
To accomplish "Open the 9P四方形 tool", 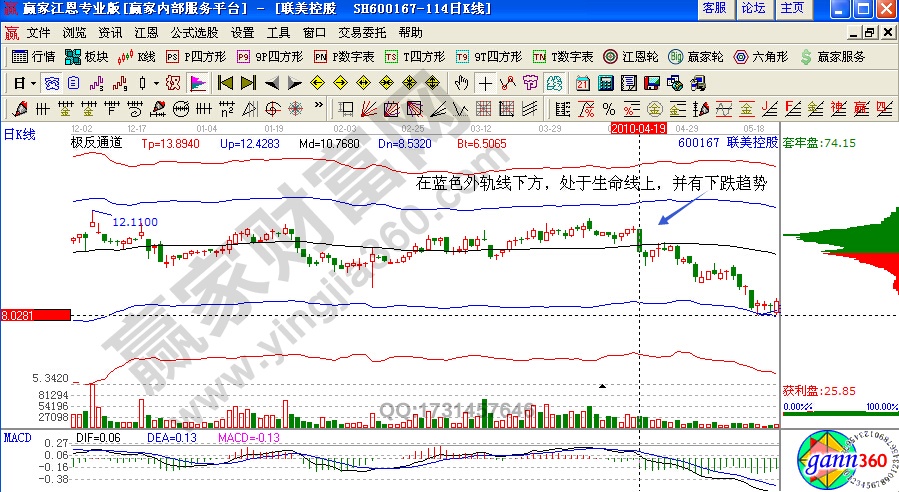I will click(x=269, y=57).
